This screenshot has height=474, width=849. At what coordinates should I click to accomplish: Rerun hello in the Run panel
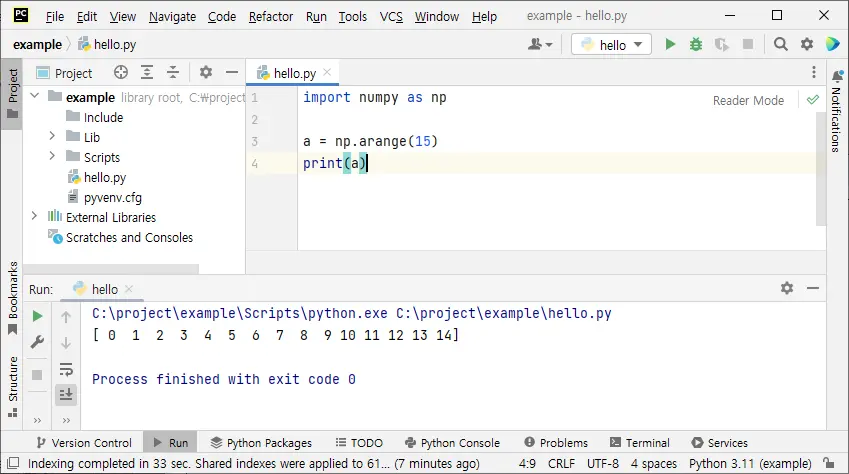click(x=37, y=316)
